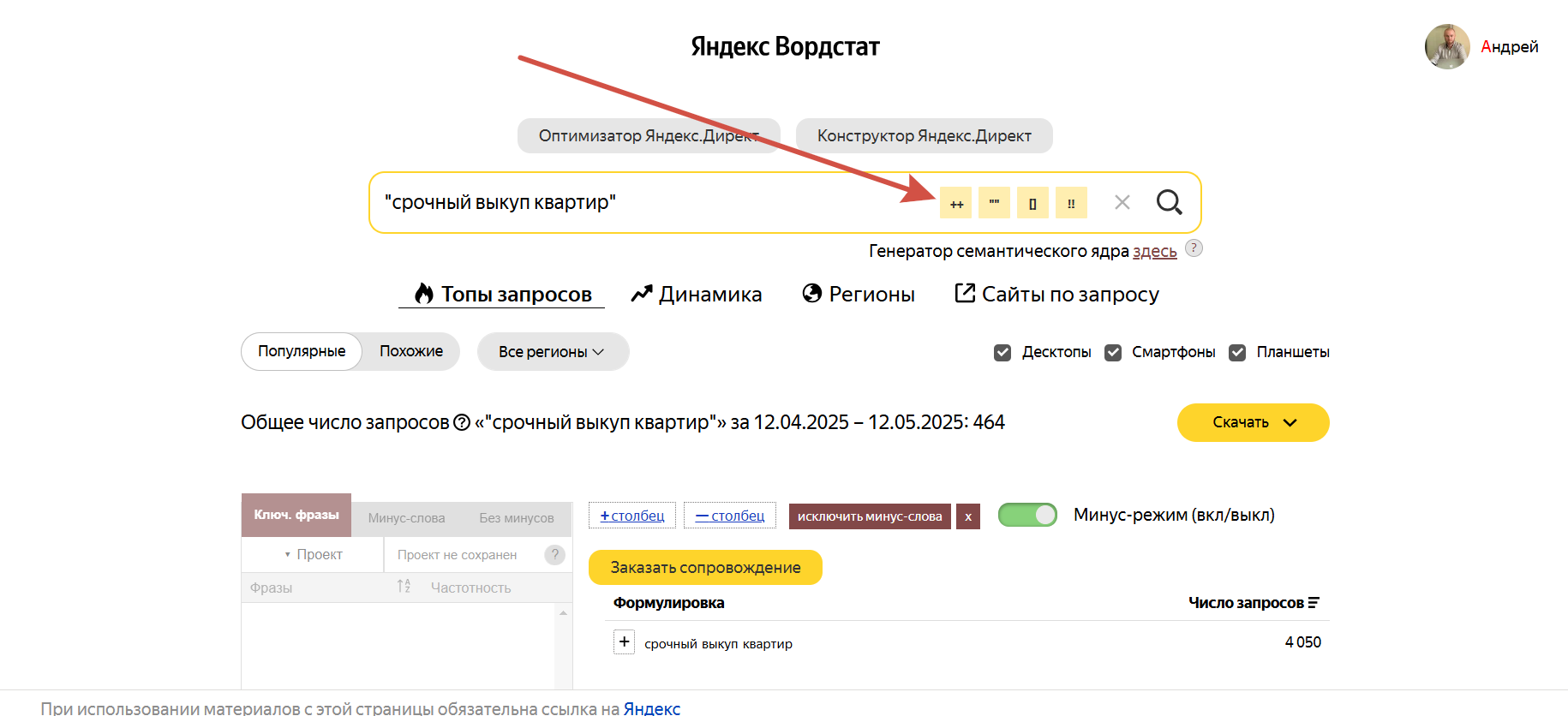Toggle the Десктопы checkbox

(1002, 352)
